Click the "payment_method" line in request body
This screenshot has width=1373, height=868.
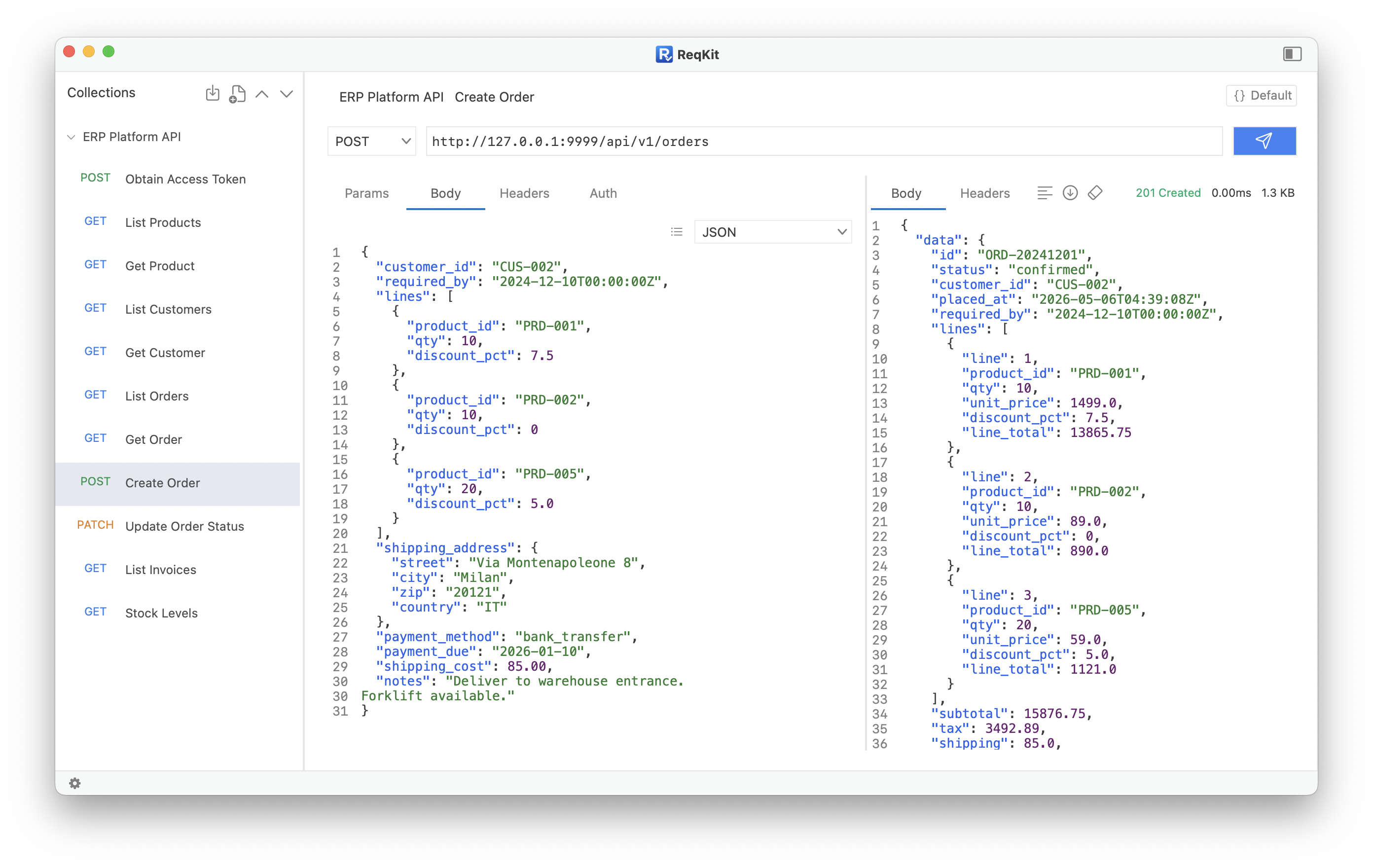[506, 637]
